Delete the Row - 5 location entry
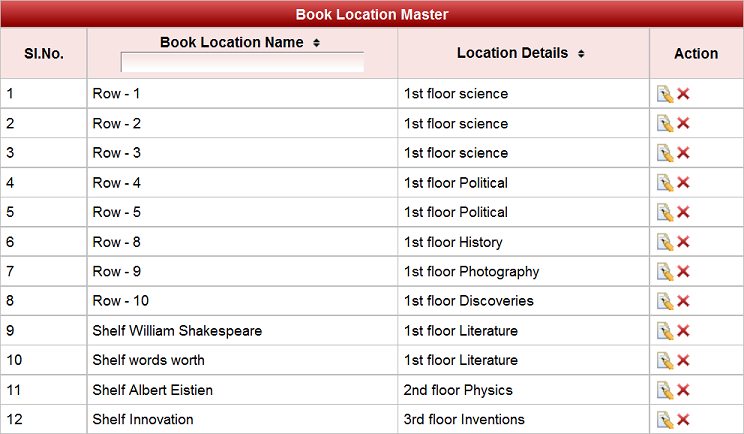The width and height of the screenshot is (744, 434). tap(684, 212)
